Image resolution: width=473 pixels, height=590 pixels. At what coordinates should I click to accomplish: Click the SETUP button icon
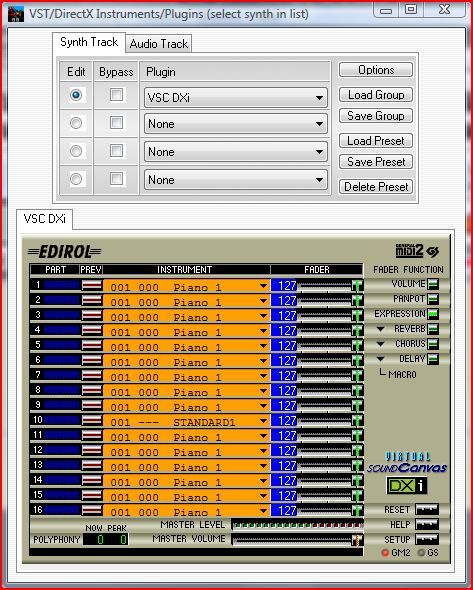click(427, 540)
